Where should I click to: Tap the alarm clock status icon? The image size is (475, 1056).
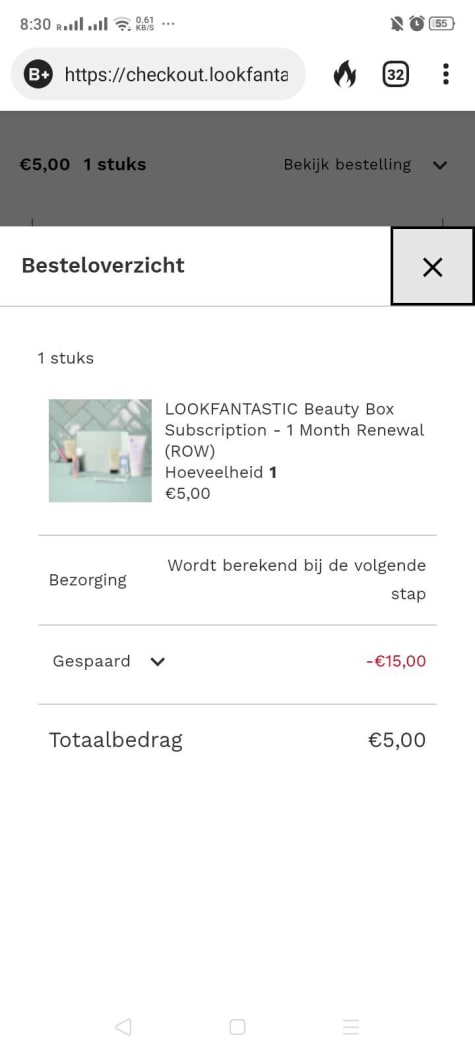(x=417, y=24)
